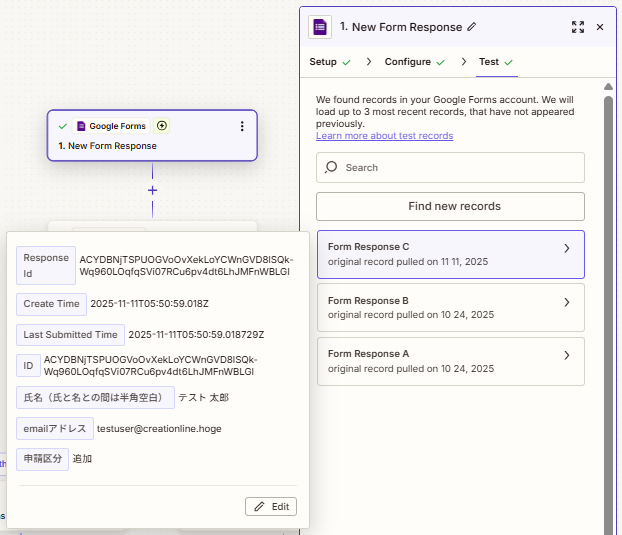
Task: Expand Form Response C details chevron
Action: [567, 248]
